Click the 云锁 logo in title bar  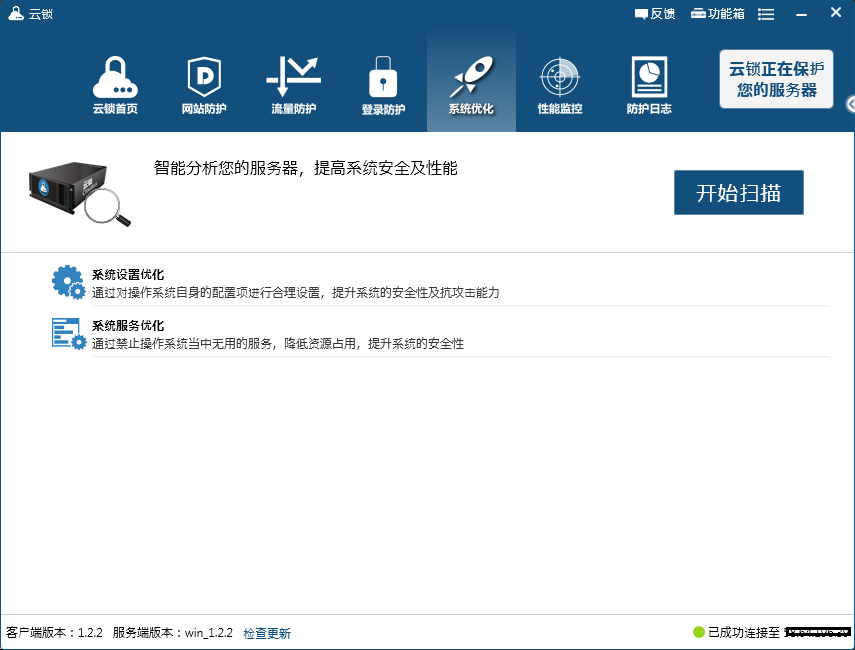16,13
